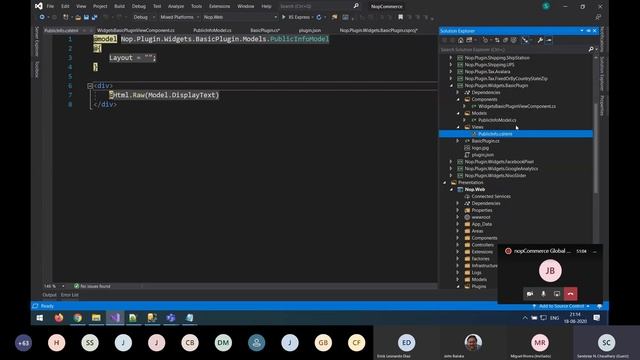Run with IIS Express button

[297, 17]
